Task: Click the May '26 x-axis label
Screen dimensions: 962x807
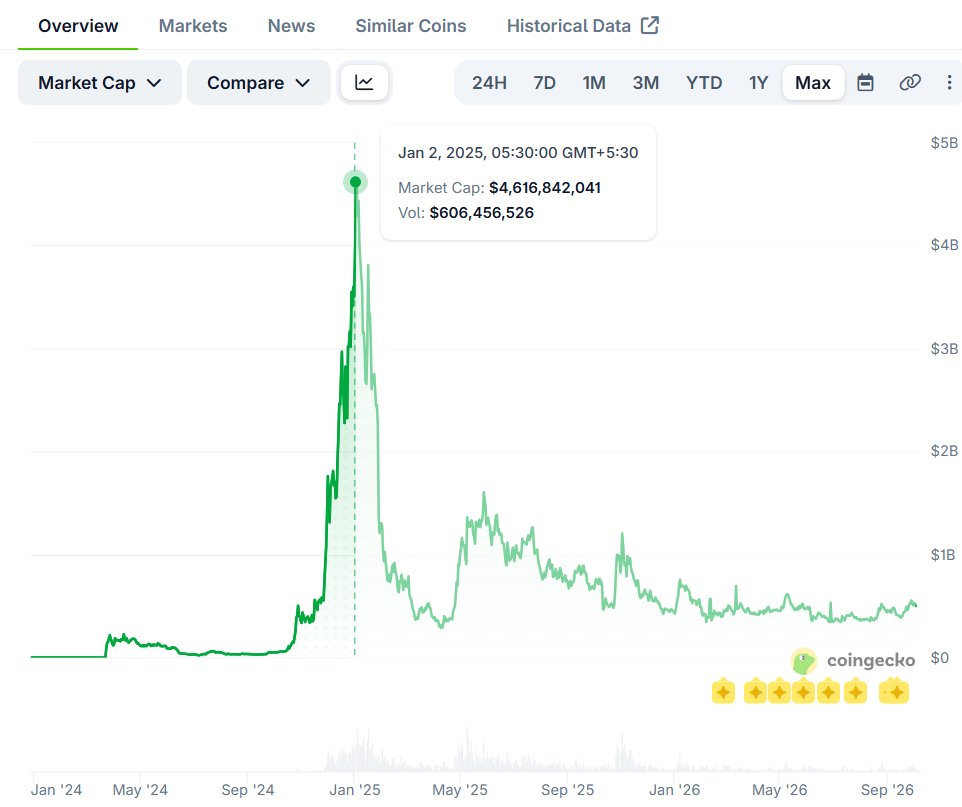Action: (x=780, y=790)
